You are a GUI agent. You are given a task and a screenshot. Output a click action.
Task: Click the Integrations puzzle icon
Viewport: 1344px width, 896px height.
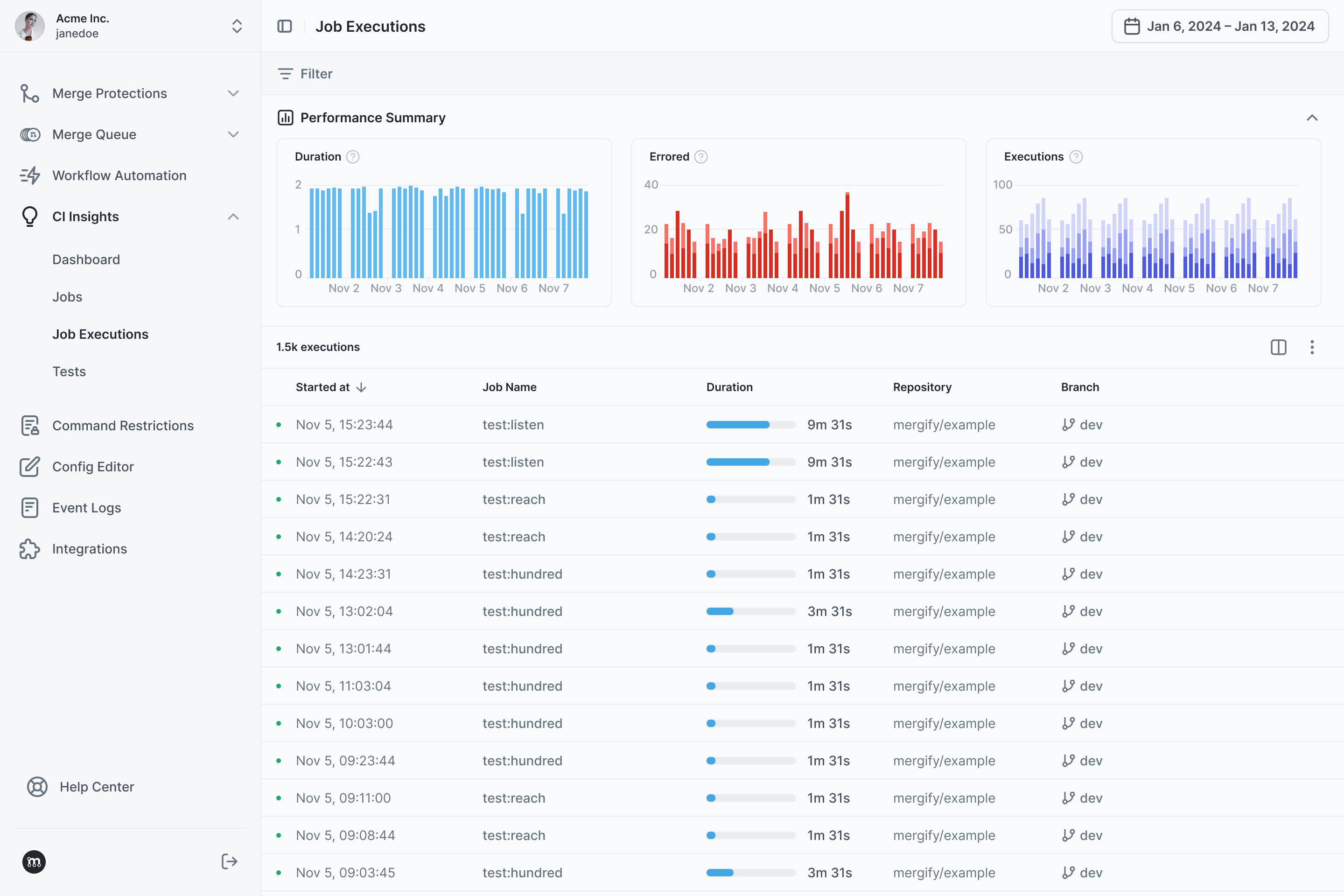(30, 549)
